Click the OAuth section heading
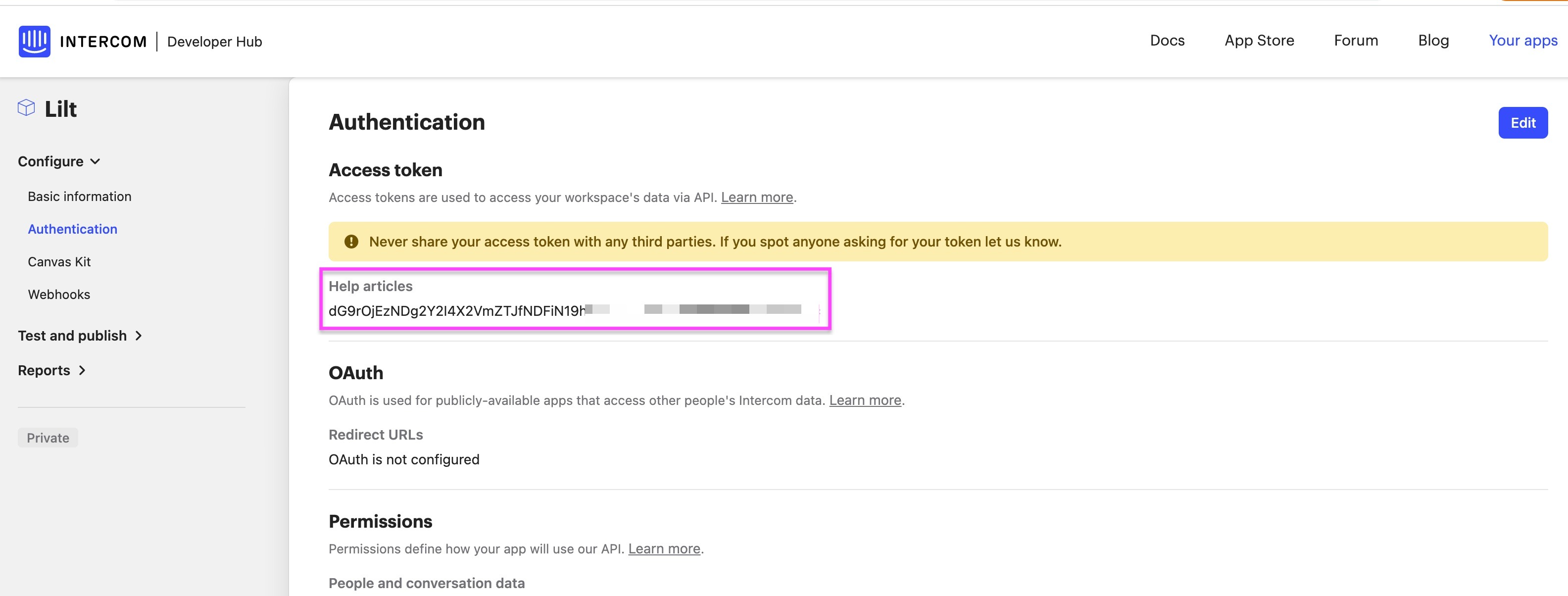The image size is (1568, 596). point(355,373)
